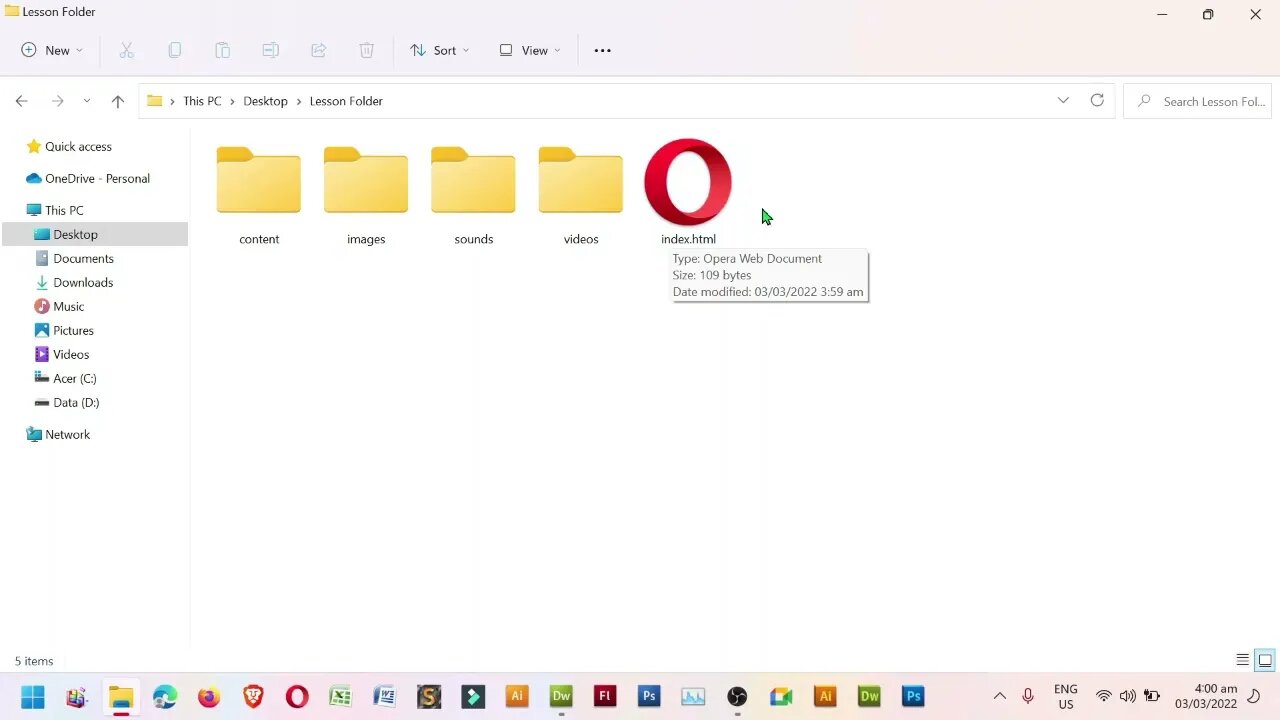
Task: Go up one folder level
Action: click(118, 101)
